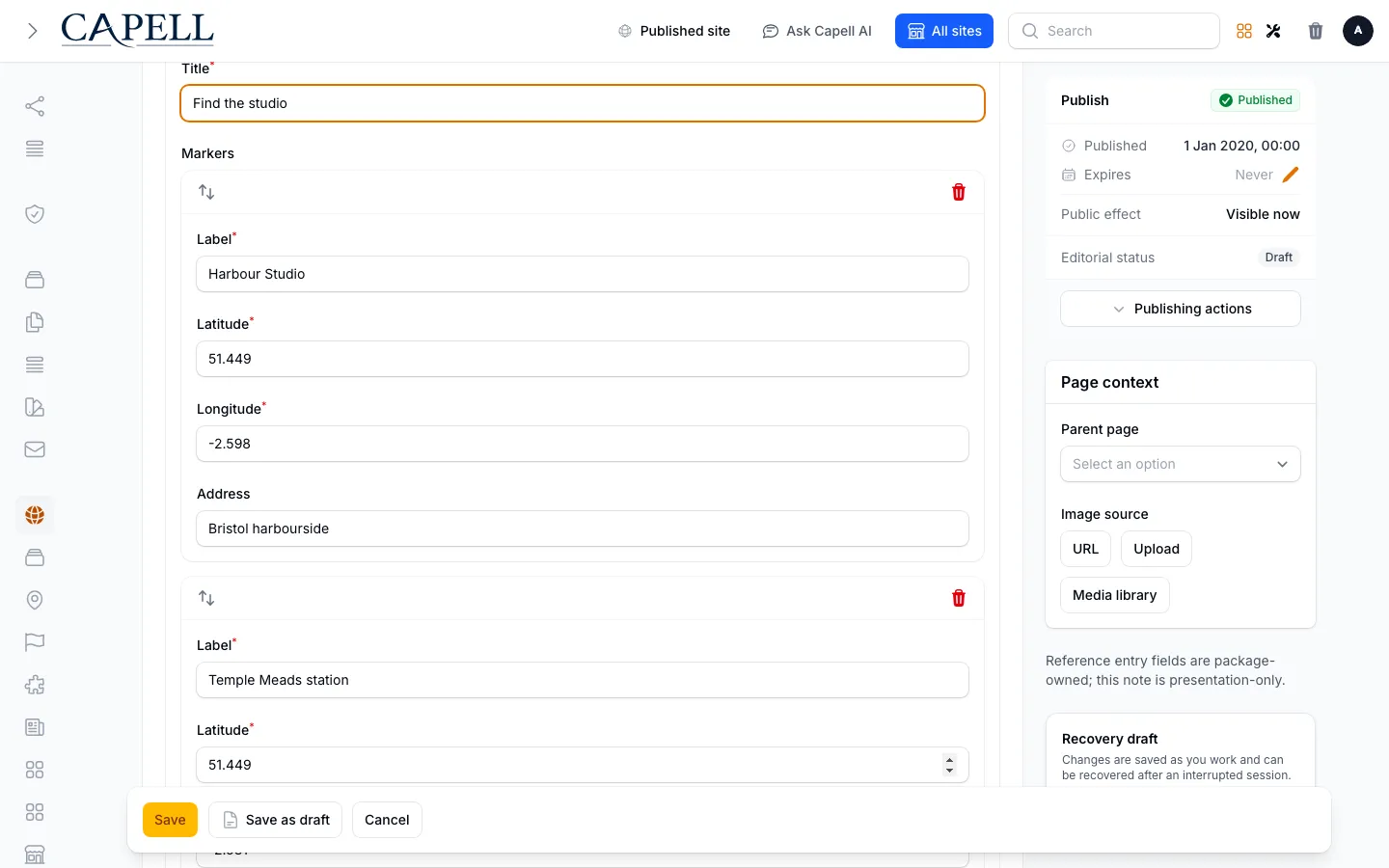Open the Parent page dropdown
Viewport: 1389px width, 868px height.
click(x=1181, y=464)
